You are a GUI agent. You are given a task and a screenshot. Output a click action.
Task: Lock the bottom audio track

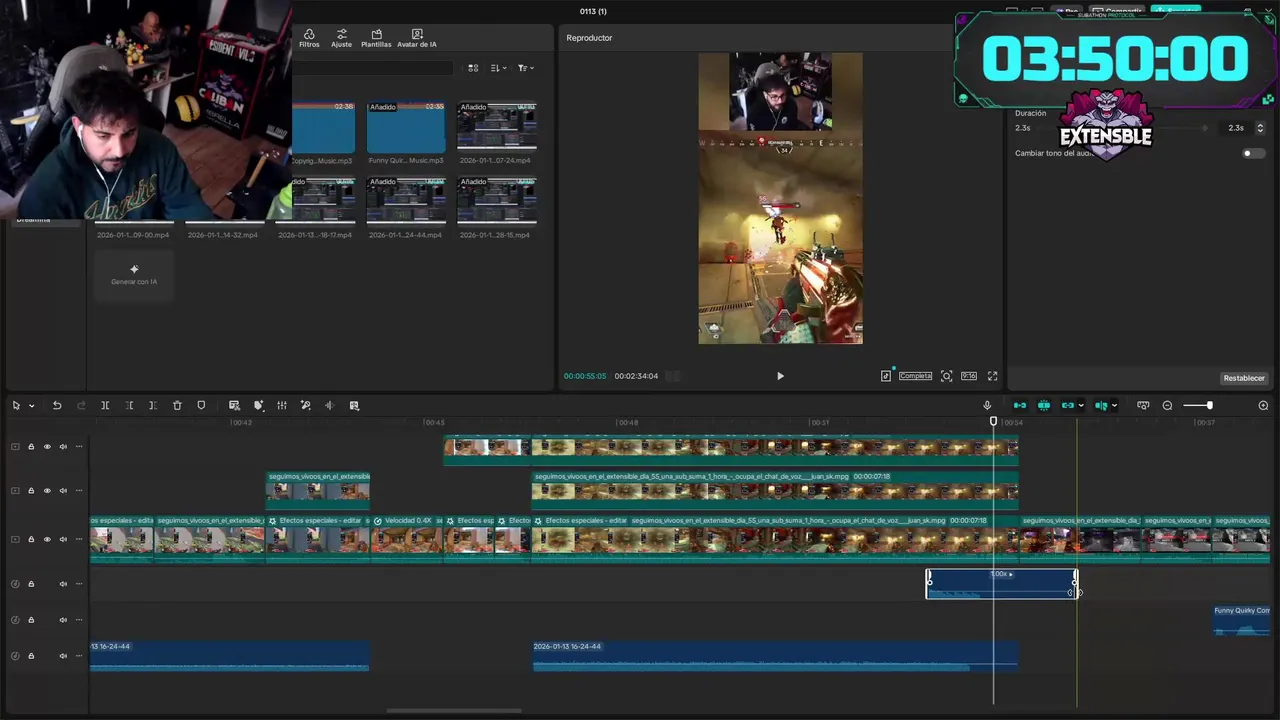[x=31, y=656]
